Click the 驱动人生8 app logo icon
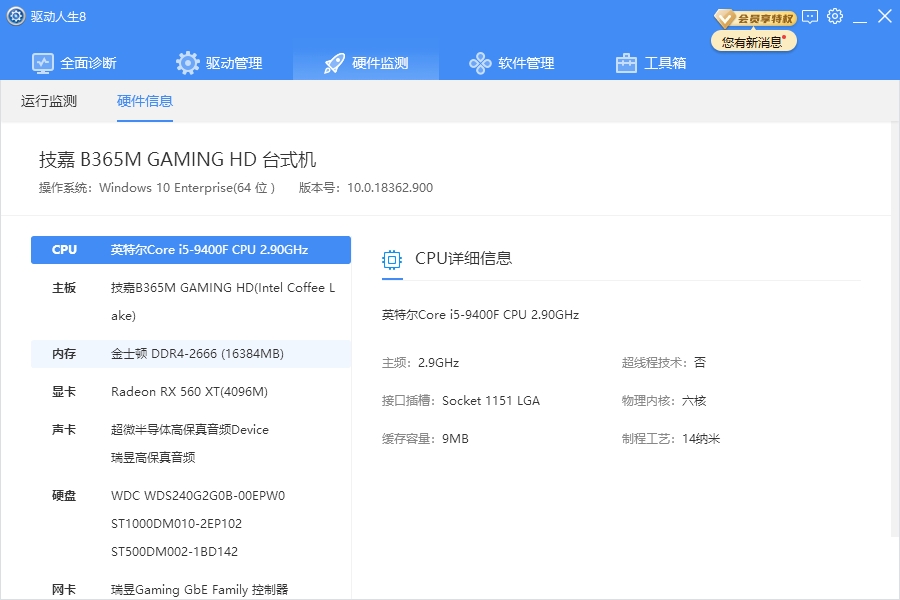This screenshot has height=600, width=900. (16, 16)
